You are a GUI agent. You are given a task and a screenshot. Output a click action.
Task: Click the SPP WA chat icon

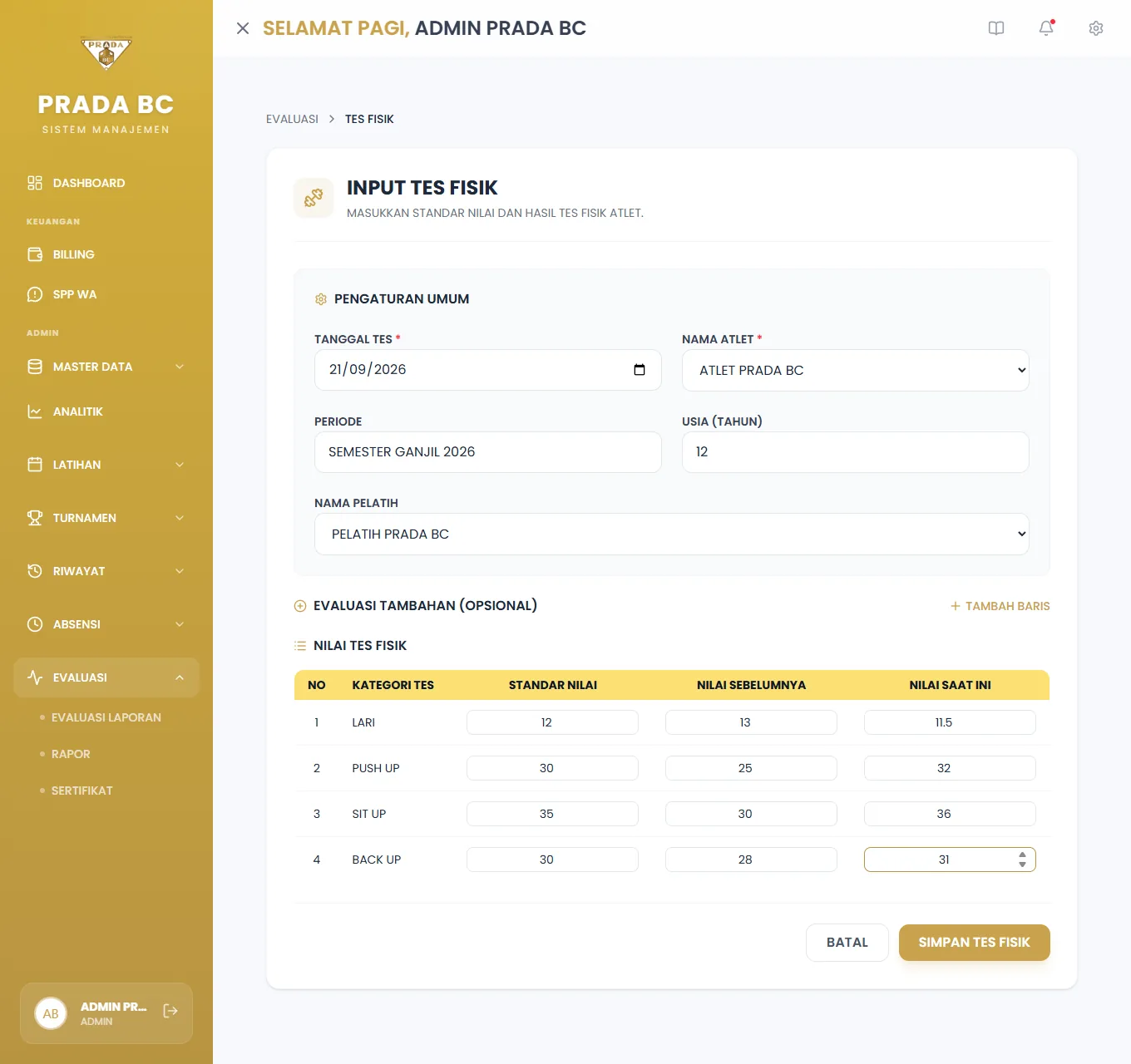coord(35,294)
